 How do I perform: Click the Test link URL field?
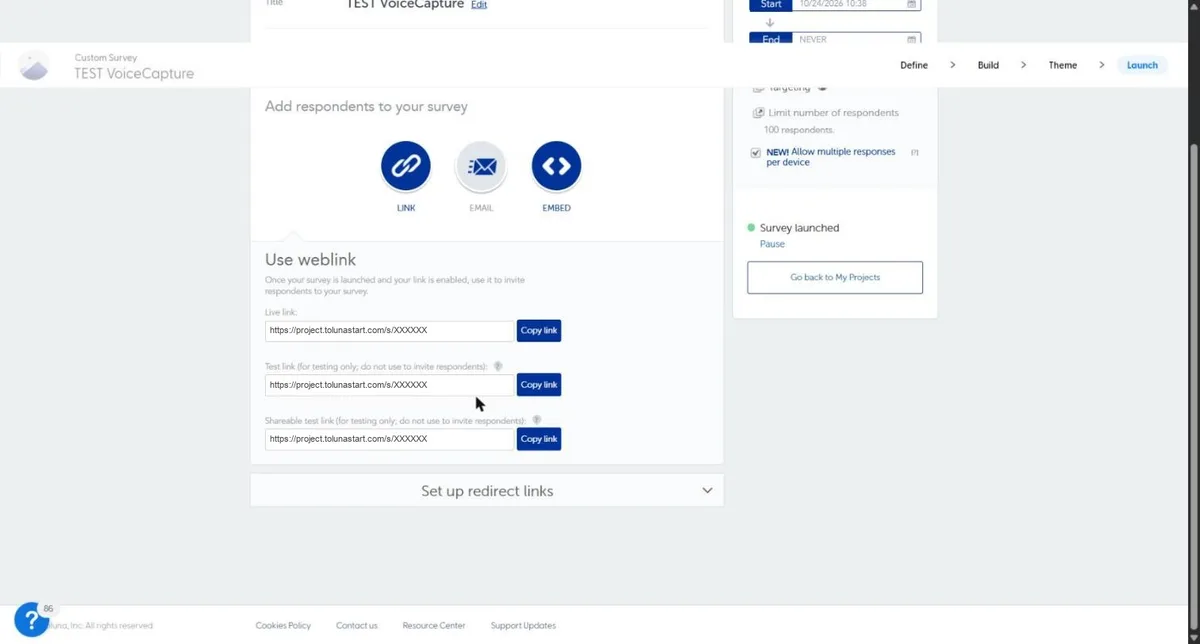click(x=389, y=385)
